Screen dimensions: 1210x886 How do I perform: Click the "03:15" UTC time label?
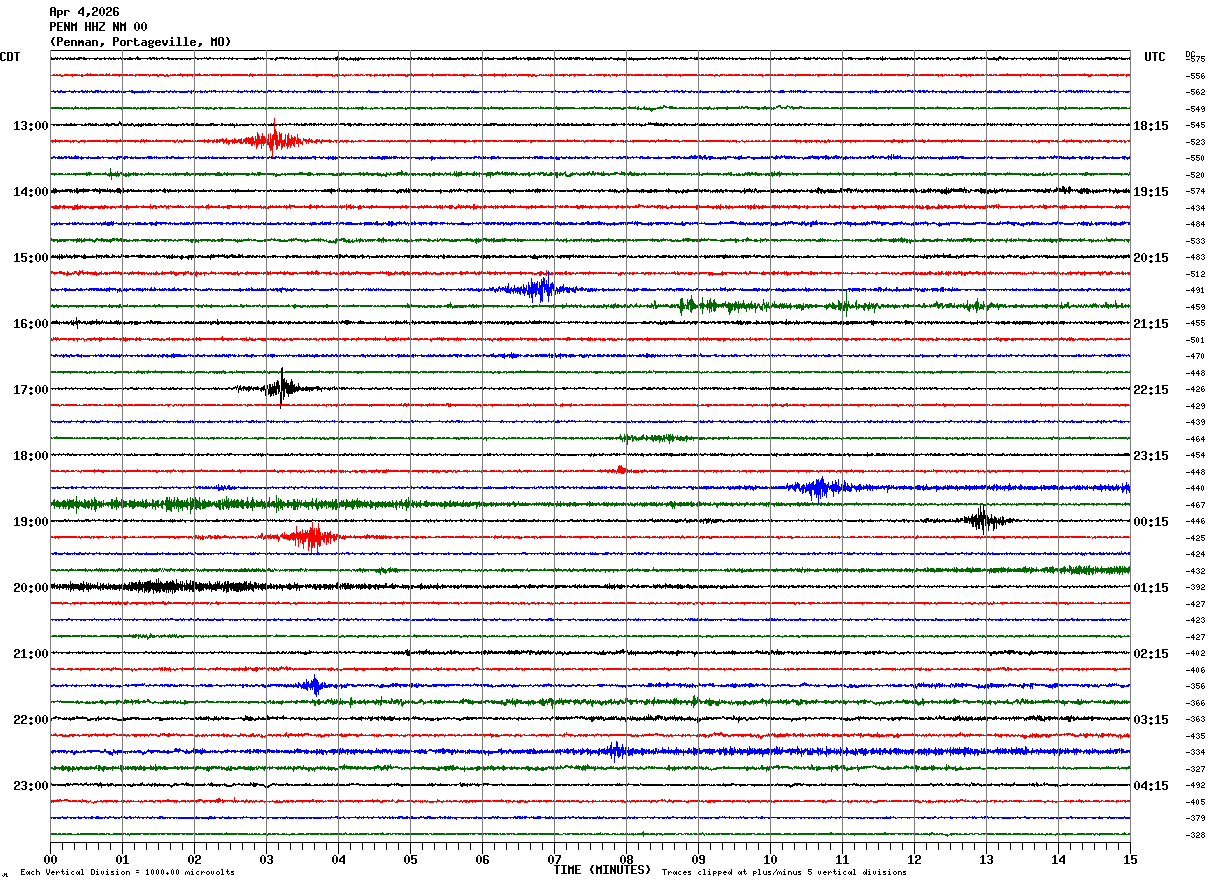(x=1151, y=720)
